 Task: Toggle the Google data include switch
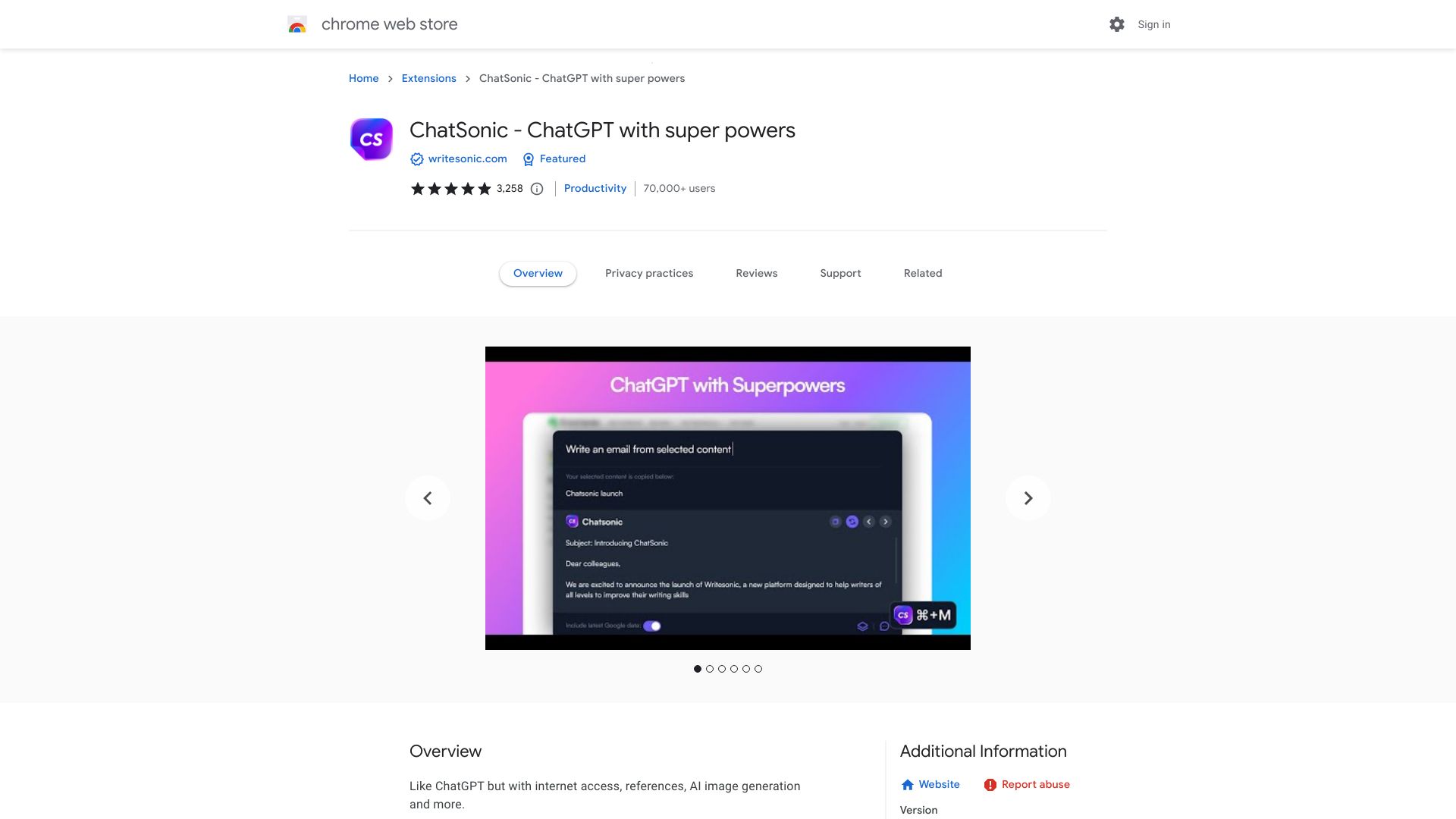(650, 625)
